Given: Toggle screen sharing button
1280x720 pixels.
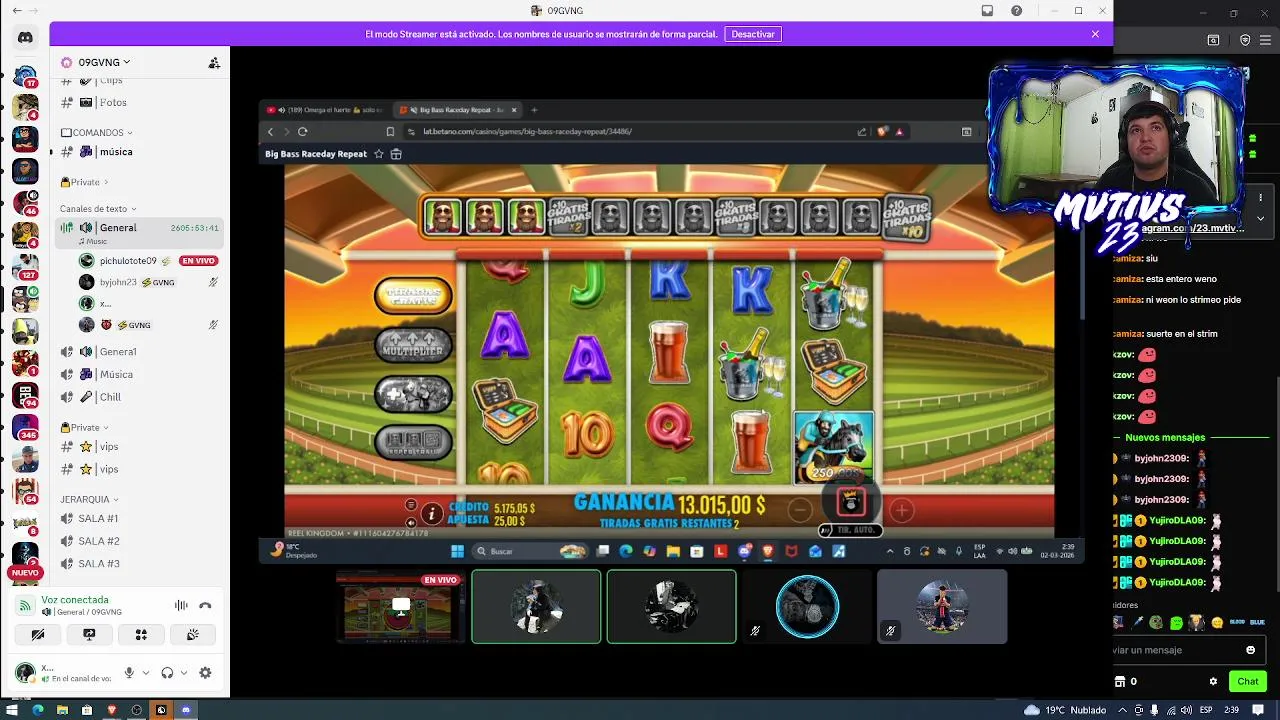Looking at the screenshot, I should coord(89,634).
